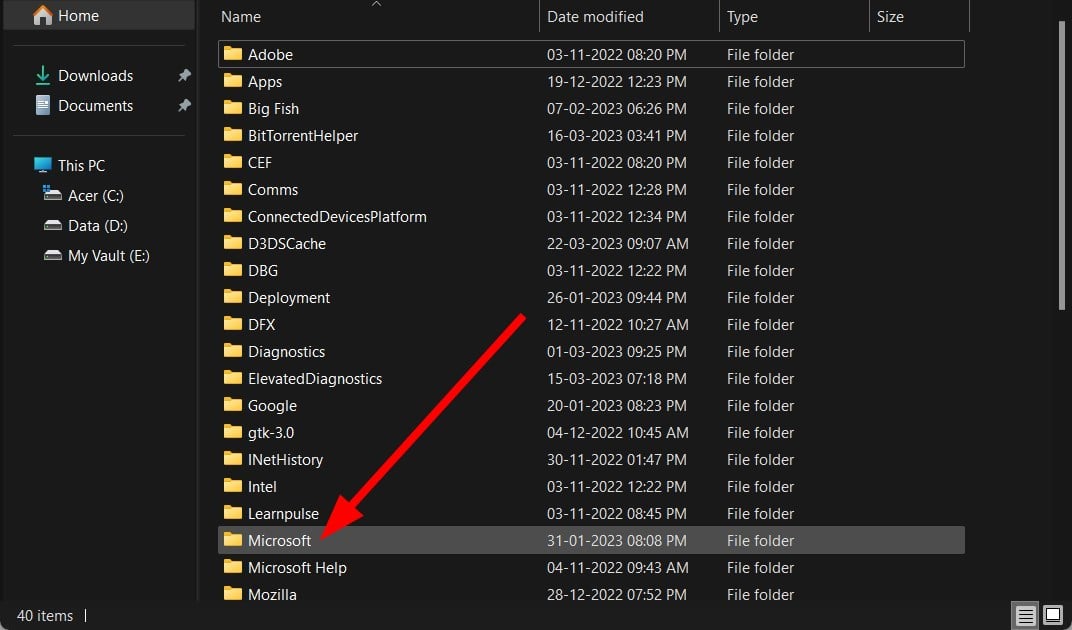Open the My Vault (E:) drive
This screenshot has width=1072, height=630.
pyautogui.click(x=109, y=256)
